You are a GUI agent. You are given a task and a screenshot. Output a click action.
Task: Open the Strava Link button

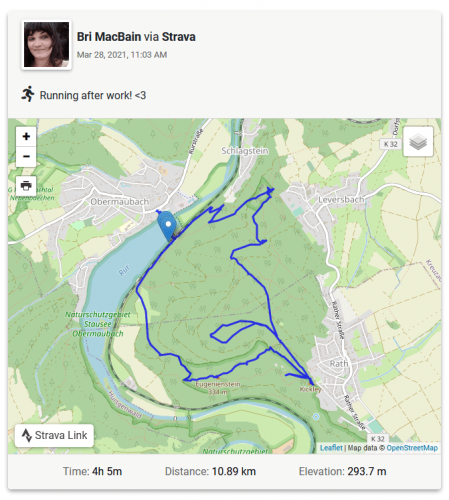54,435
